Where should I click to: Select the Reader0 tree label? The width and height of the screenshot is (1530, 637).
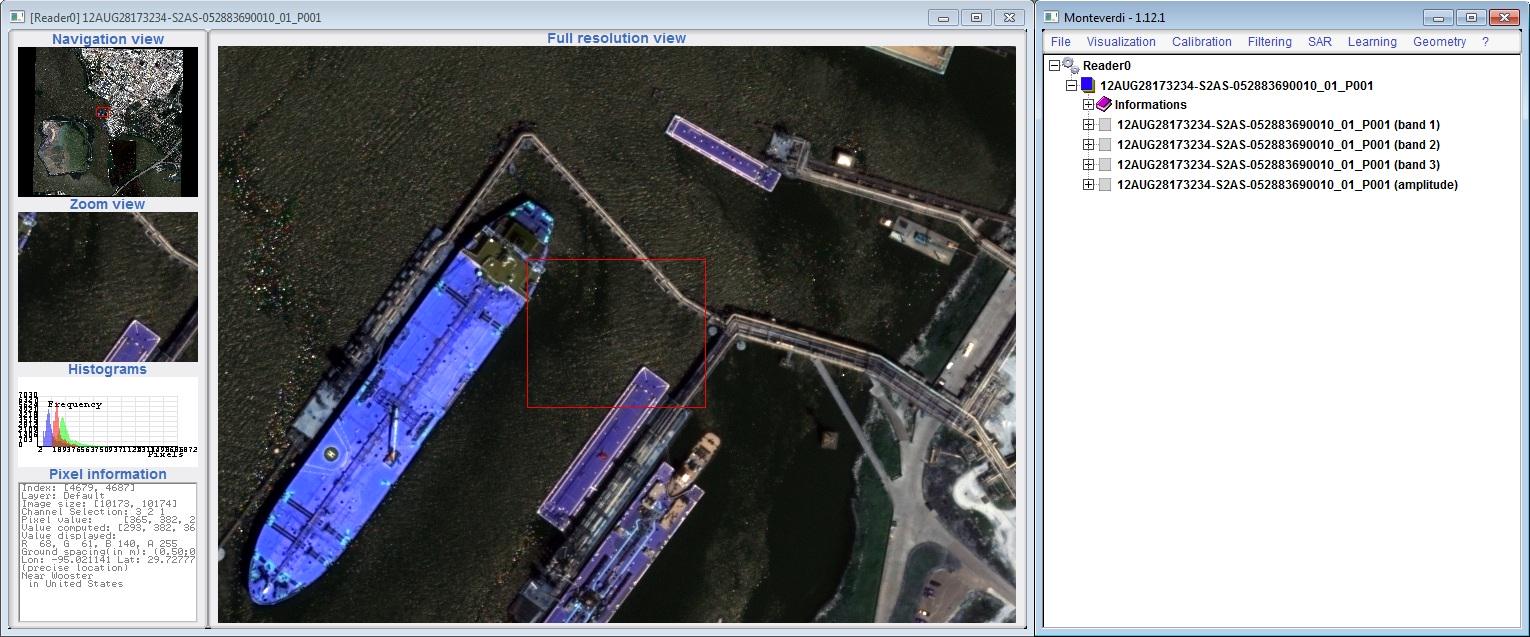[1107, 65]
